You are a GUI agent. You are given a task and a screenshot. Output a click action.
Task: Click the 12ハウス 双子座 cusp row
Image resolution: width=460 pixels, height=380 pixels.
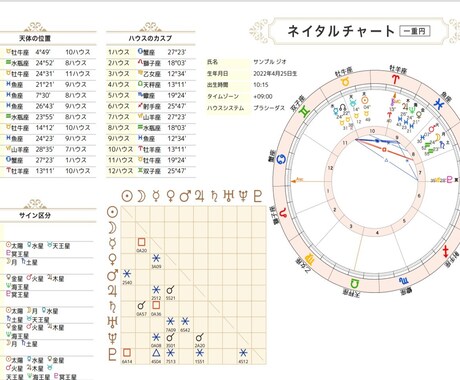click(151, 171)
